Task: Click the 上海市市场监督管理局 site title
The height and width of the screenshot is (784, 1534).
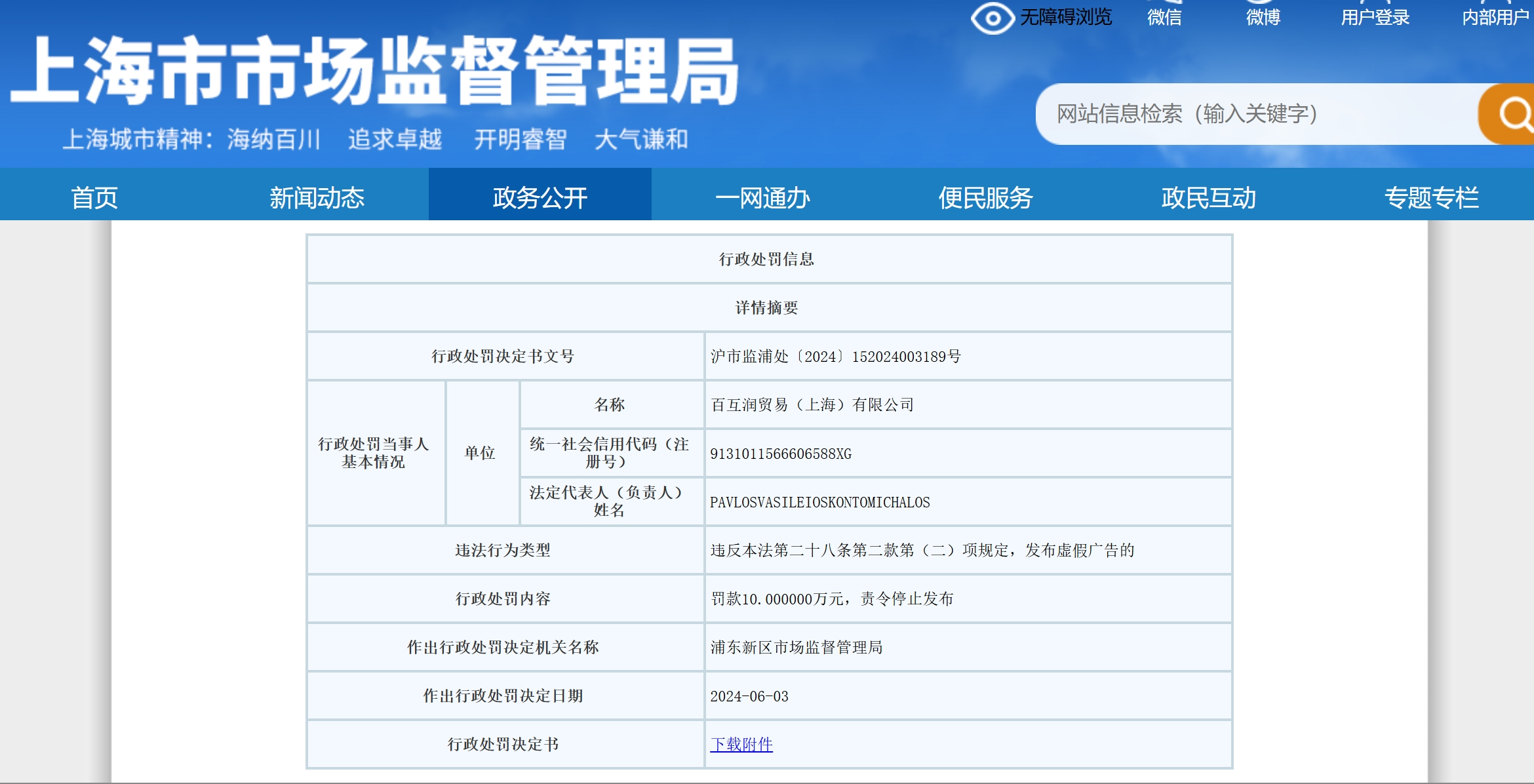Action: [x=374, y=71]
